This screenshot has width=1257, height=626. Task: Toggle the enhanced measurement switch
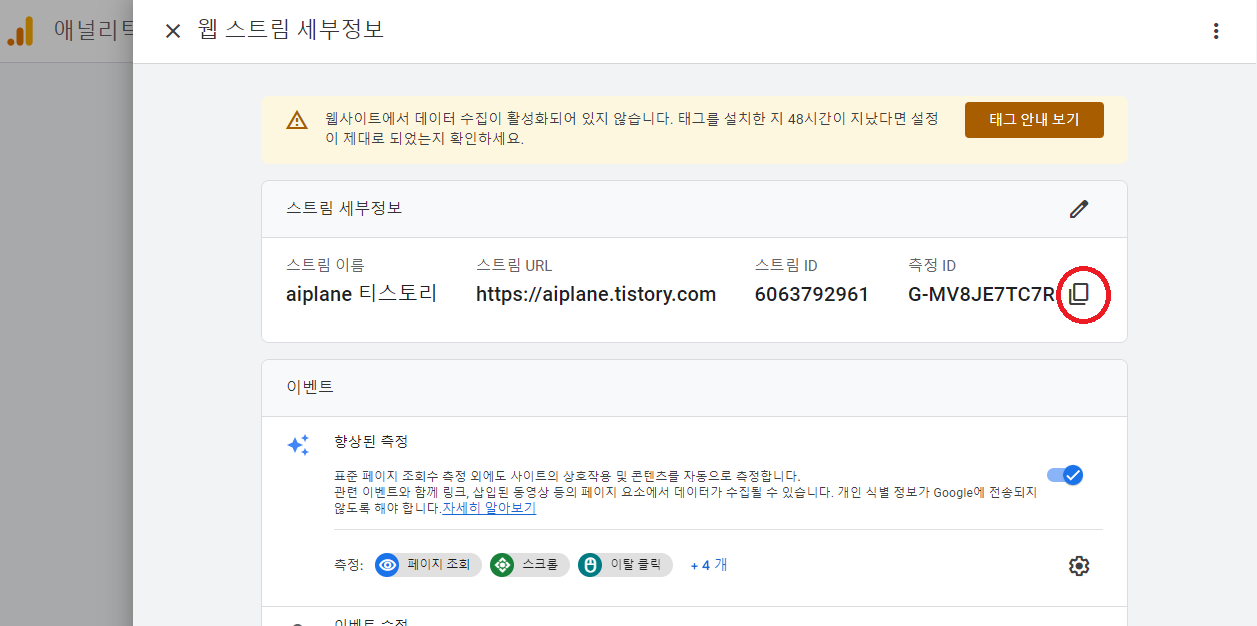pos(1065,475)
